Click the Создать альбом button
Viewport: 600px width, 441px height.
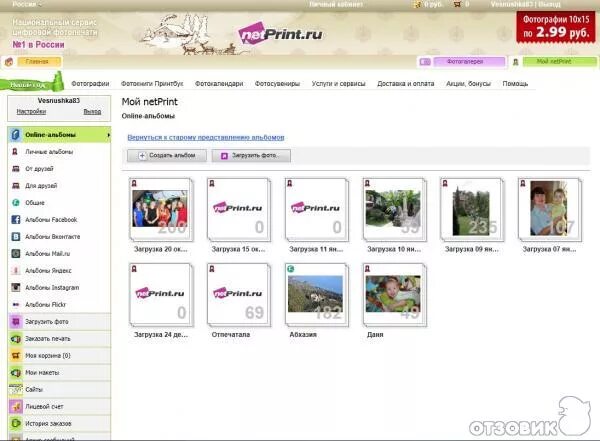[x=167, y=155]
